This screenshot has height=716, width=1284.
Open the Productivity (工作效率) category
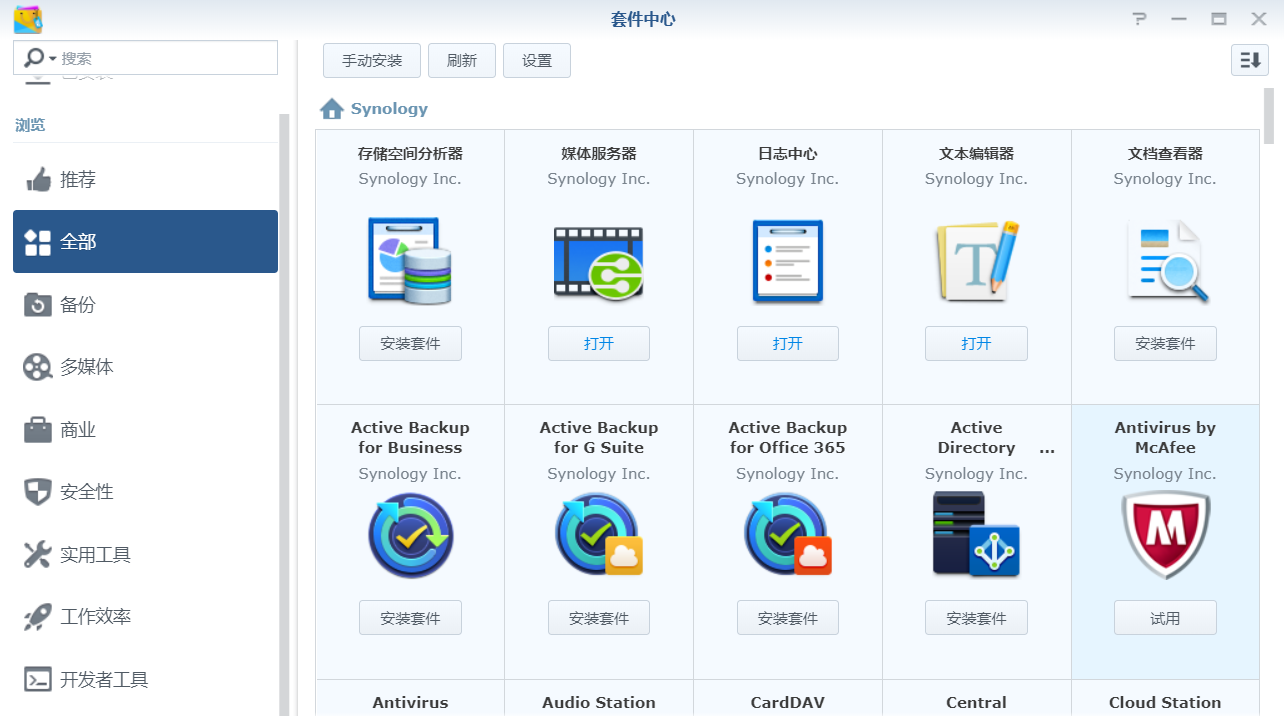[x=145, y=617]
